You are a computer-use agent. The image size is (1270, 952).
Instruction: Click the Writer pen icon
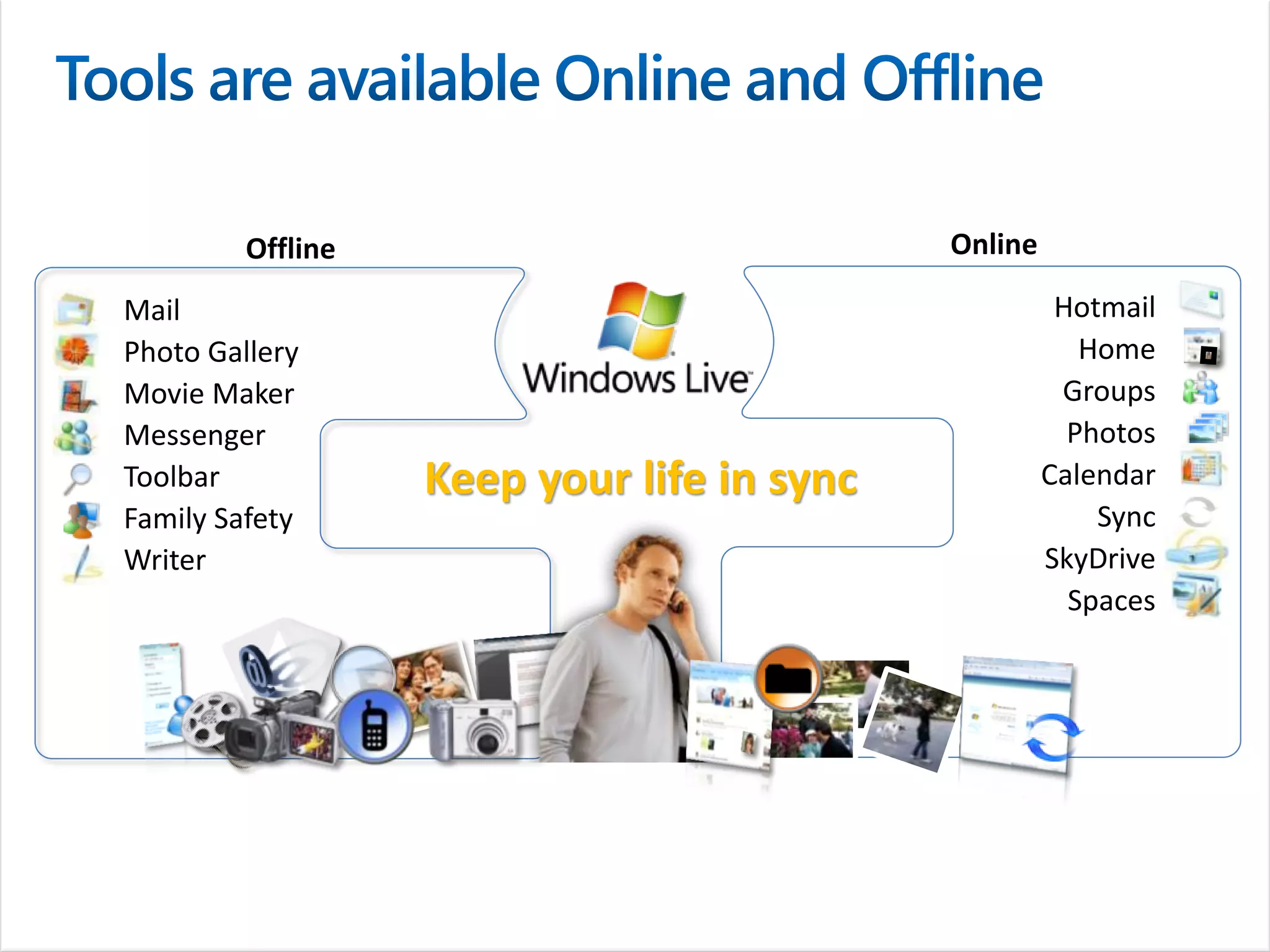point(82,563)
